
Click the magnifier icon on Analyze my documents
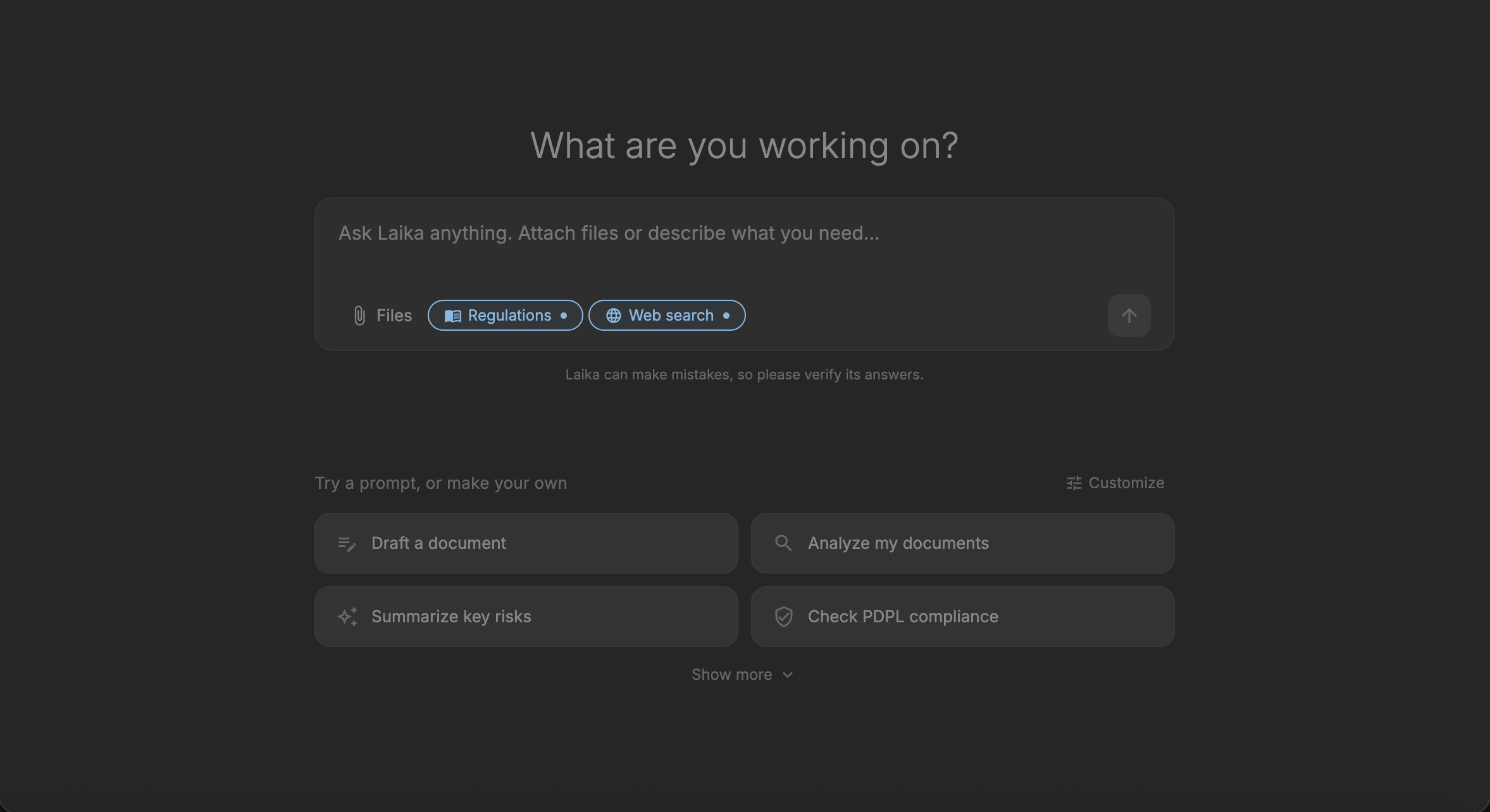pos(783,543)
